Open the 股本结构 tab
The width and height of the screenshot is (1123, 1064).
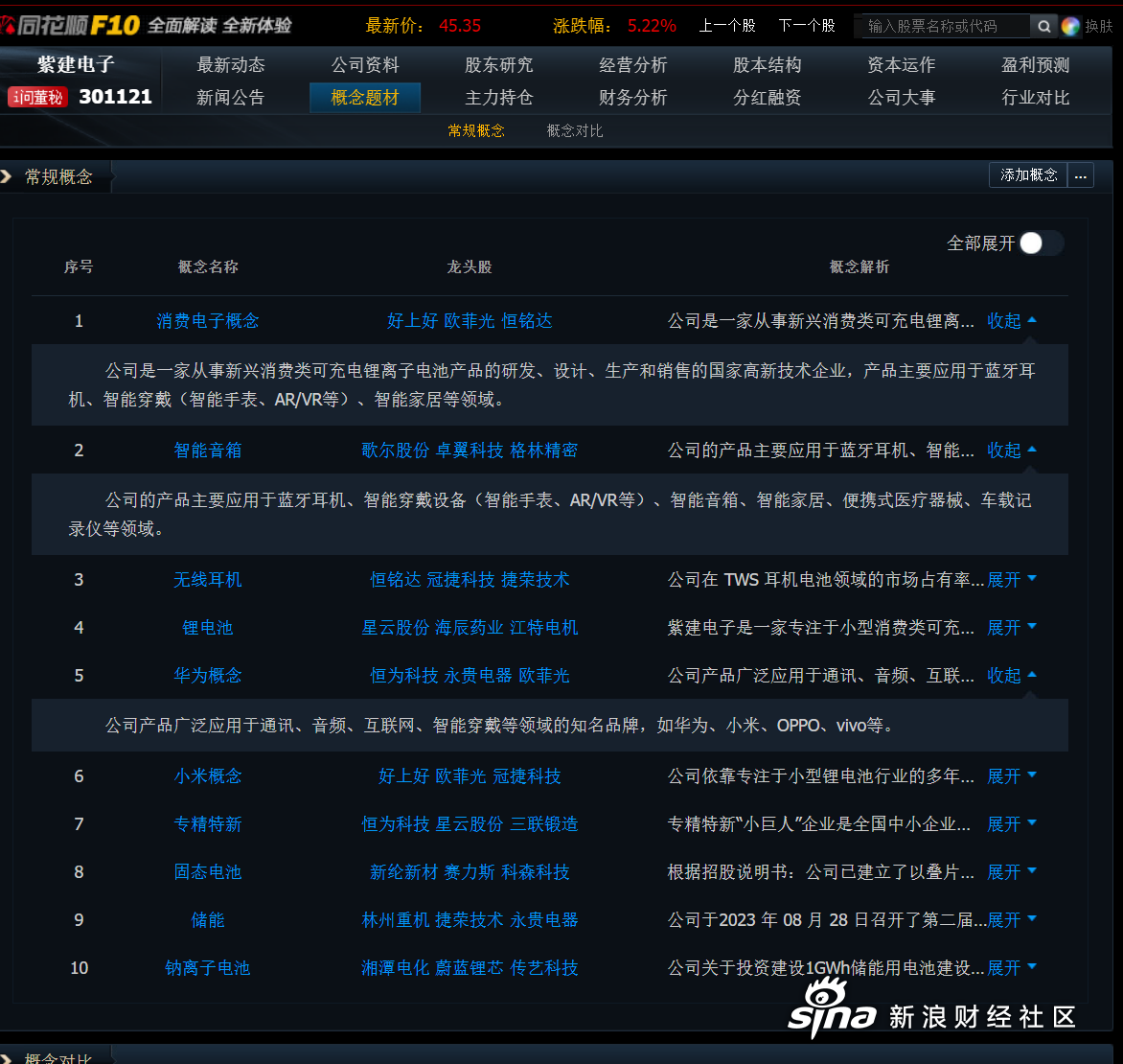(x=768, y=65)
